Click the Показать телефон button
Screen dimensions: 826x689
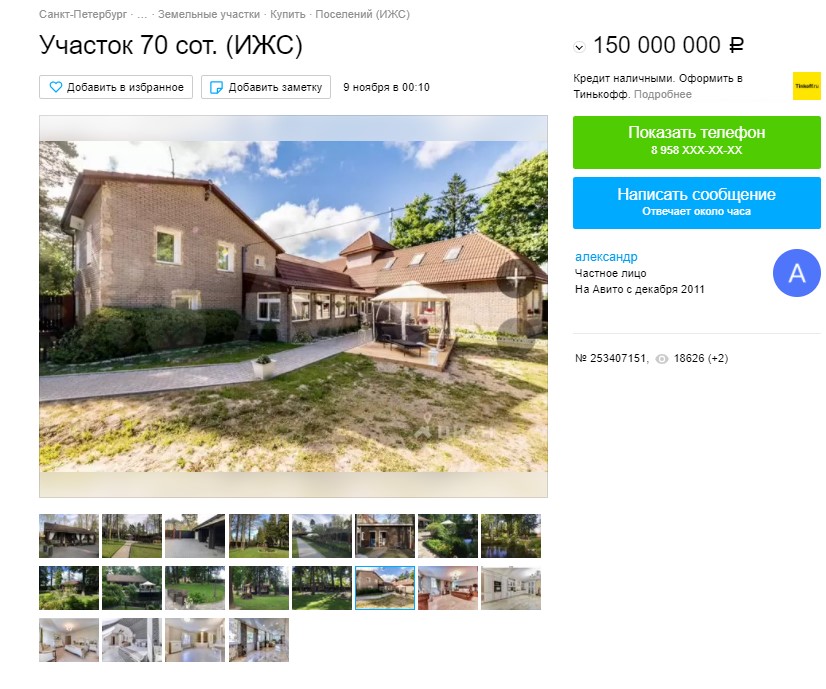(x=696, y=142)
